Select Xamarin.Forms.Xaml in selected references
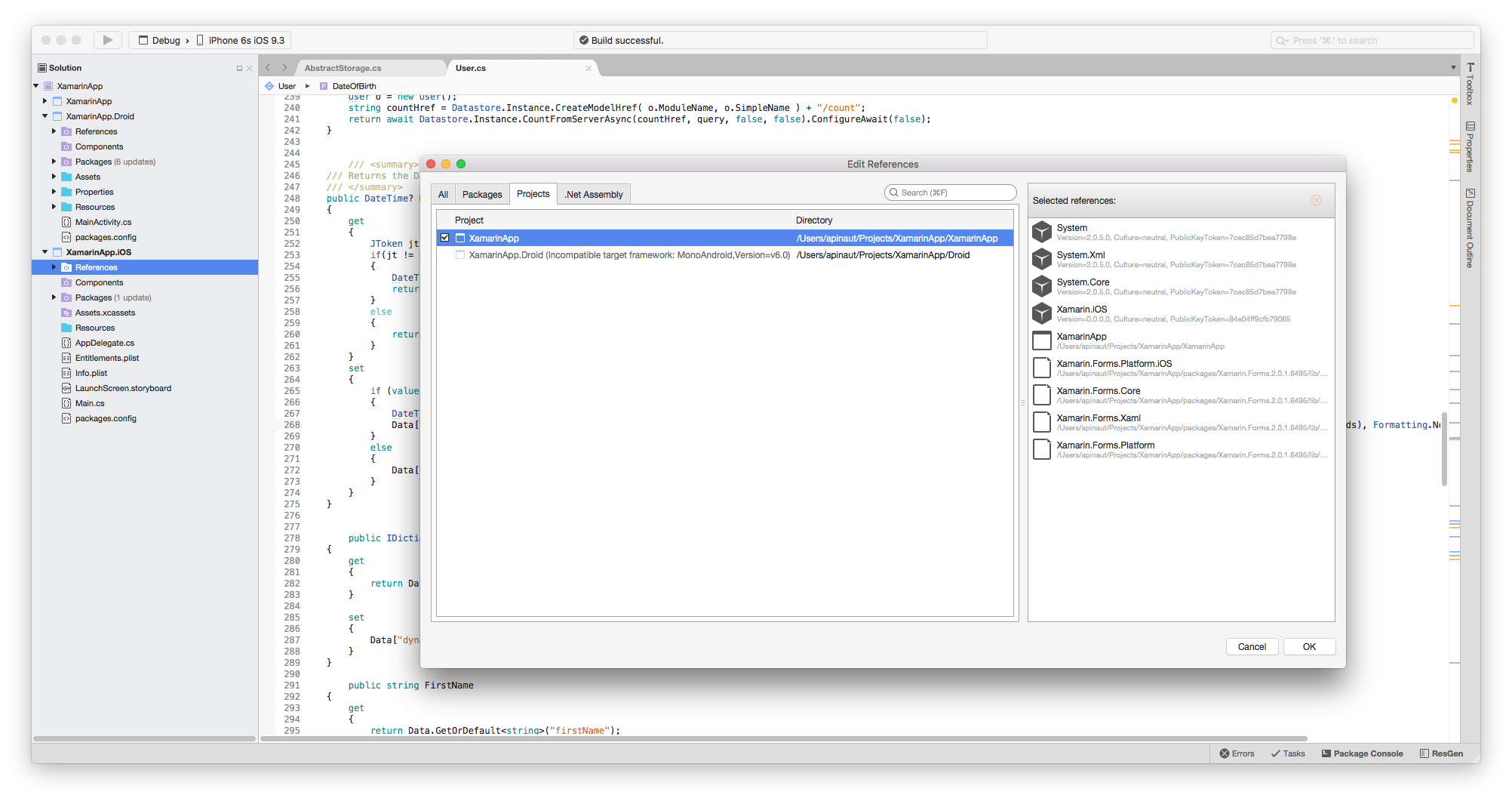 point(1181,422)
